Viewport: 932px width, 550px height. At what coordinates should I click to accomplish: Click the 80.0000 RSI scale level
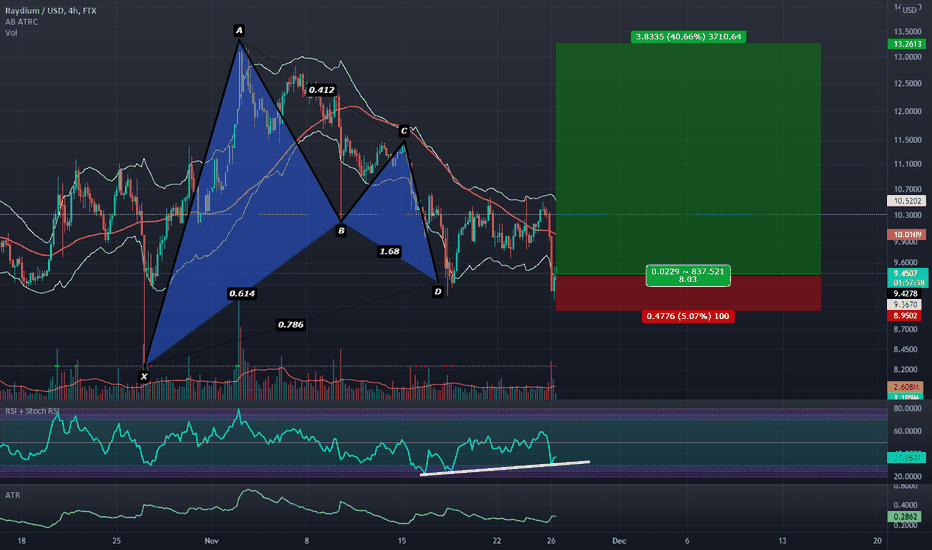(x=908, y=408)
